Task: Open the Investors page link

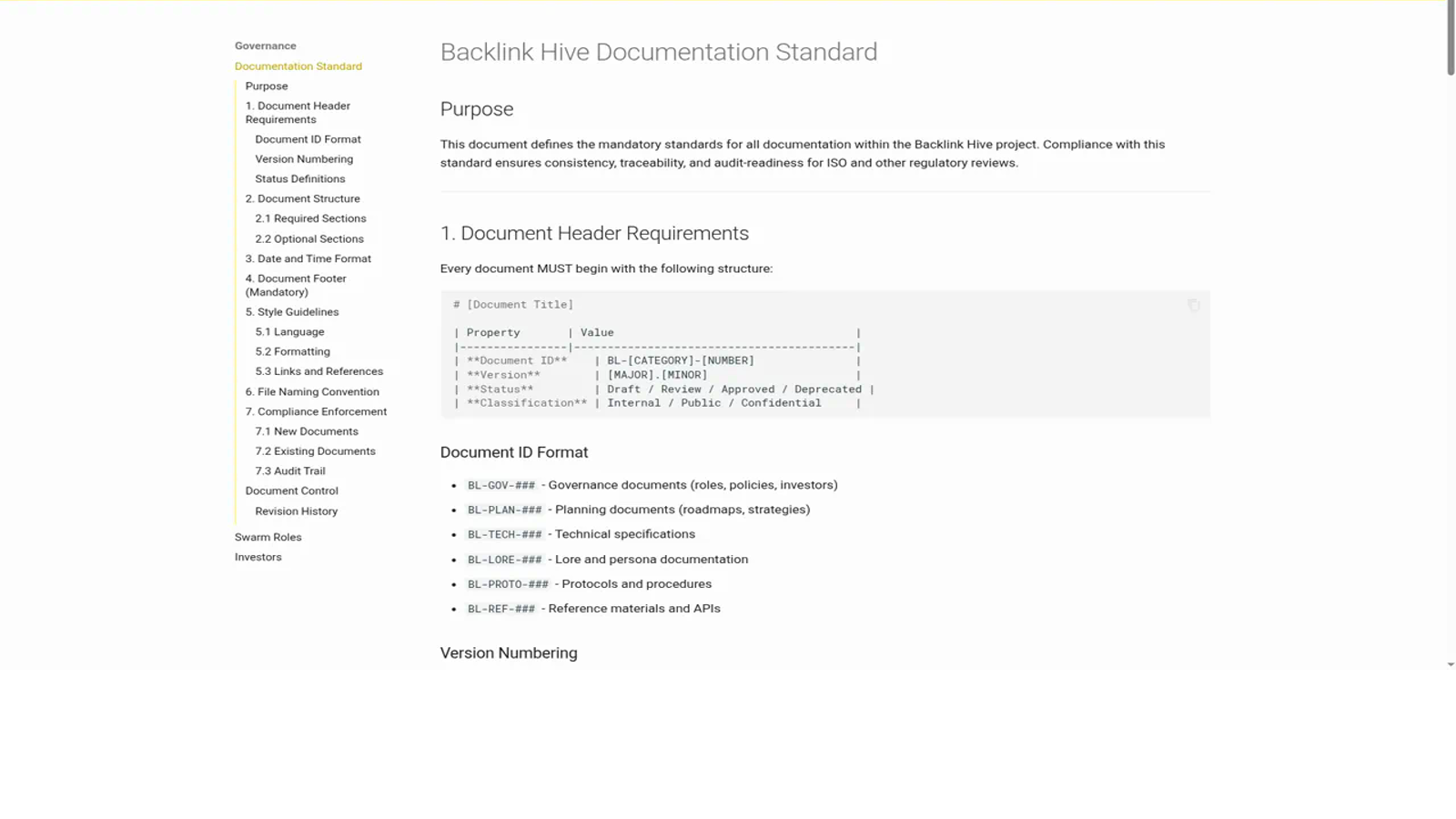Action: point(258,557)
